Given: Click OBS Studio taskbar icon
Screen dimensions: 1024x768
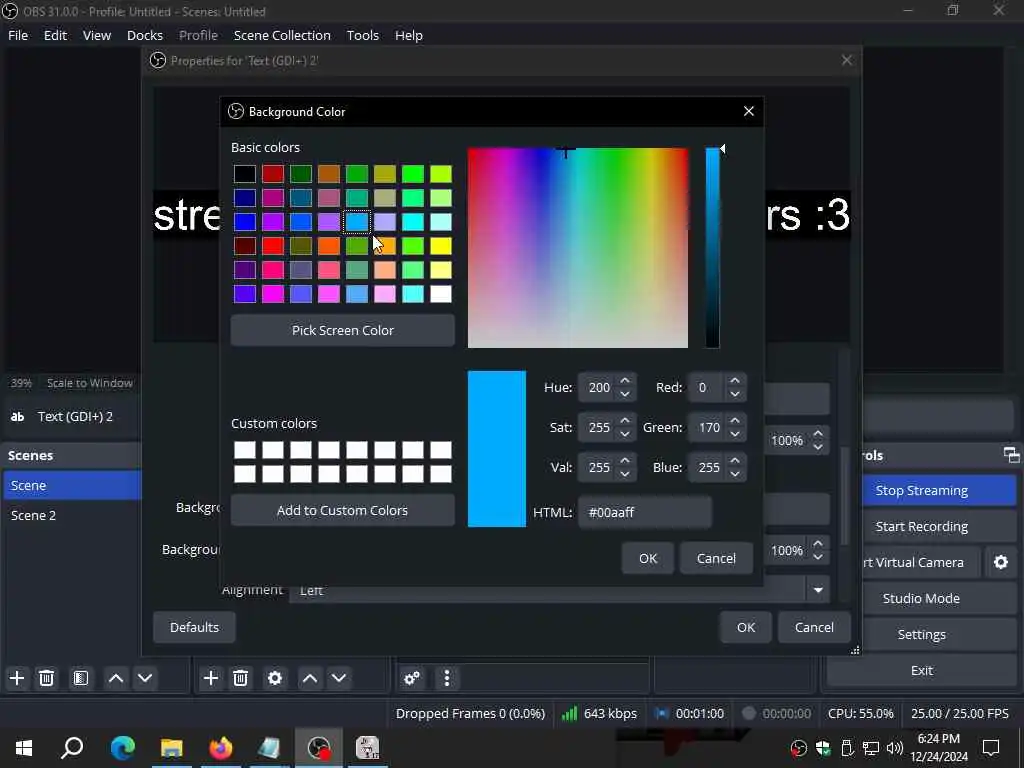Looking at the screenshot, I should click(319, 747).
